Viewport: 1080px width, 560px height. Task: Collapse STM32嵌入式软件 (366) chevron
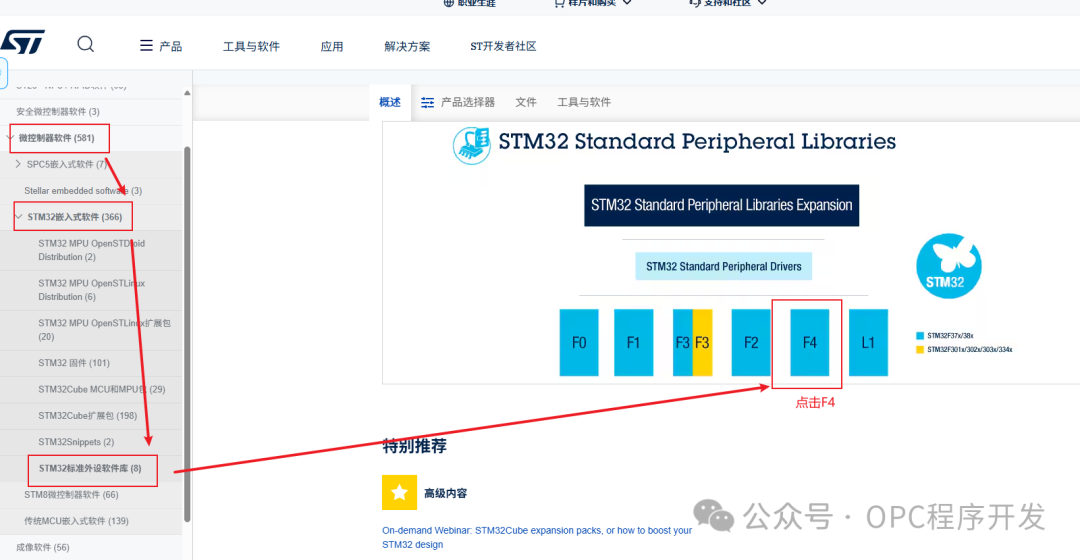[x=19, y=217]
